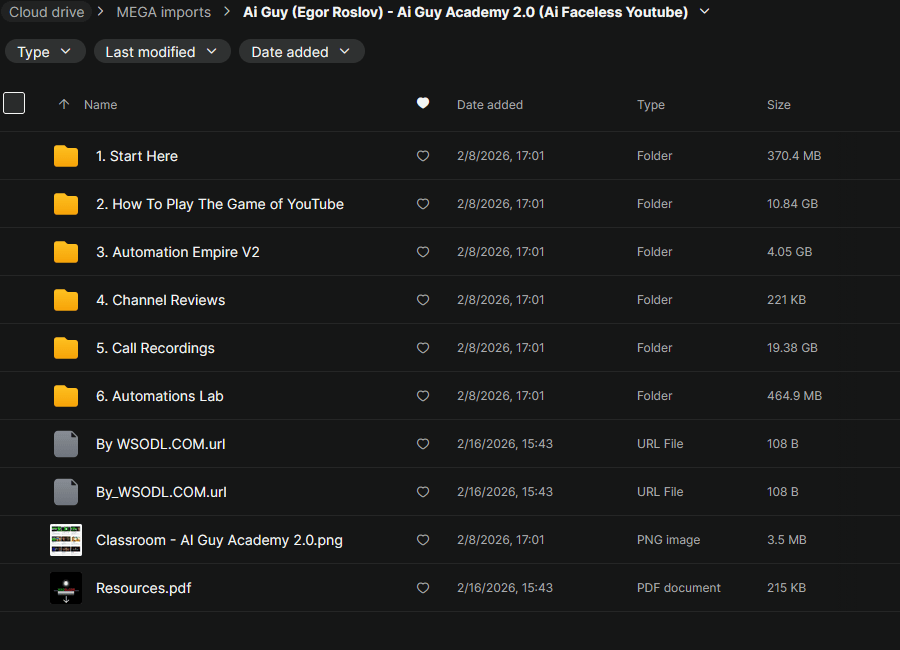The image size is (900, 650).
Task: Click folder icon for 6. Automations Lab
Action: (x=66, y=396)
